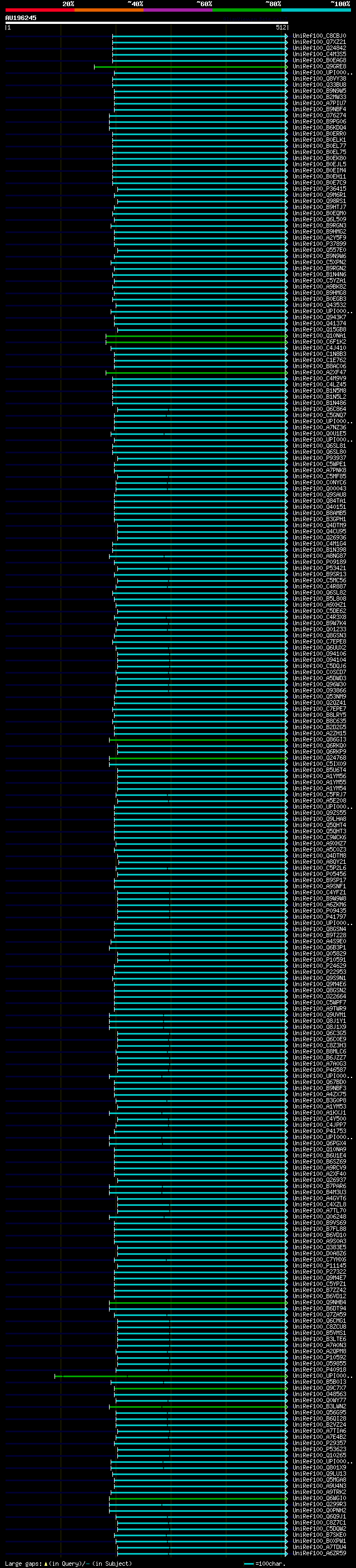Open hit UniRef100_Q33BU8
Screen dimensions: 356x1568
[x=319, y=85]
